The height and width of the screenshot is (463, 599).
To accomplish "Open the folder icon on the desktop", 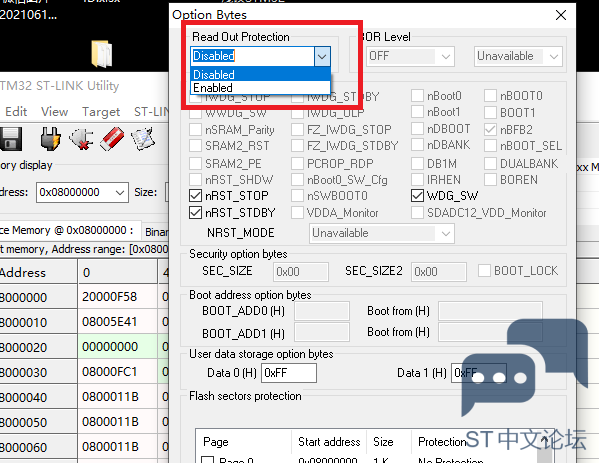I will (x=102, y=54).
